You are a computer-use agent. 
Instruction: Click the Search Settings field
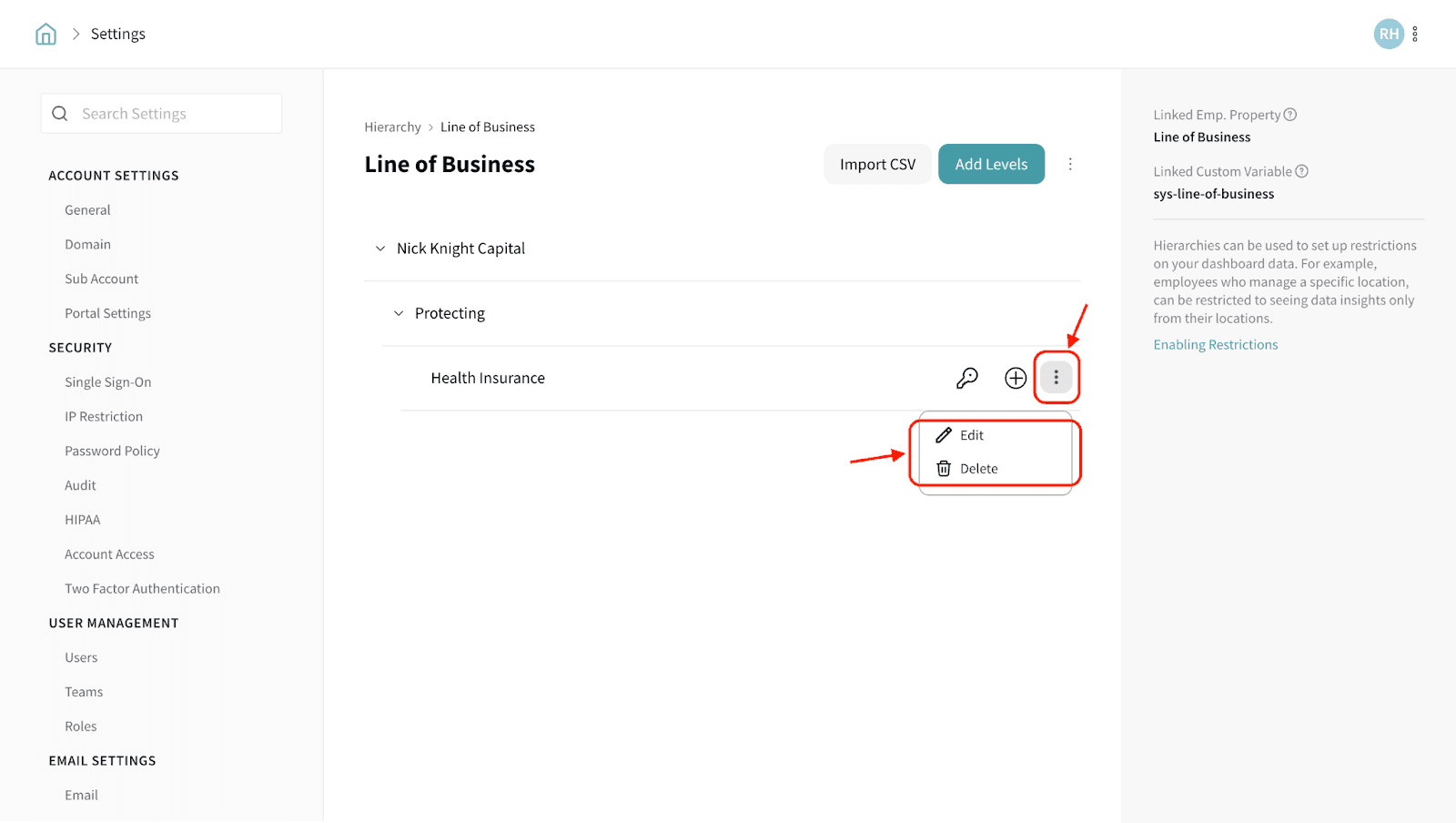[173, 114]
